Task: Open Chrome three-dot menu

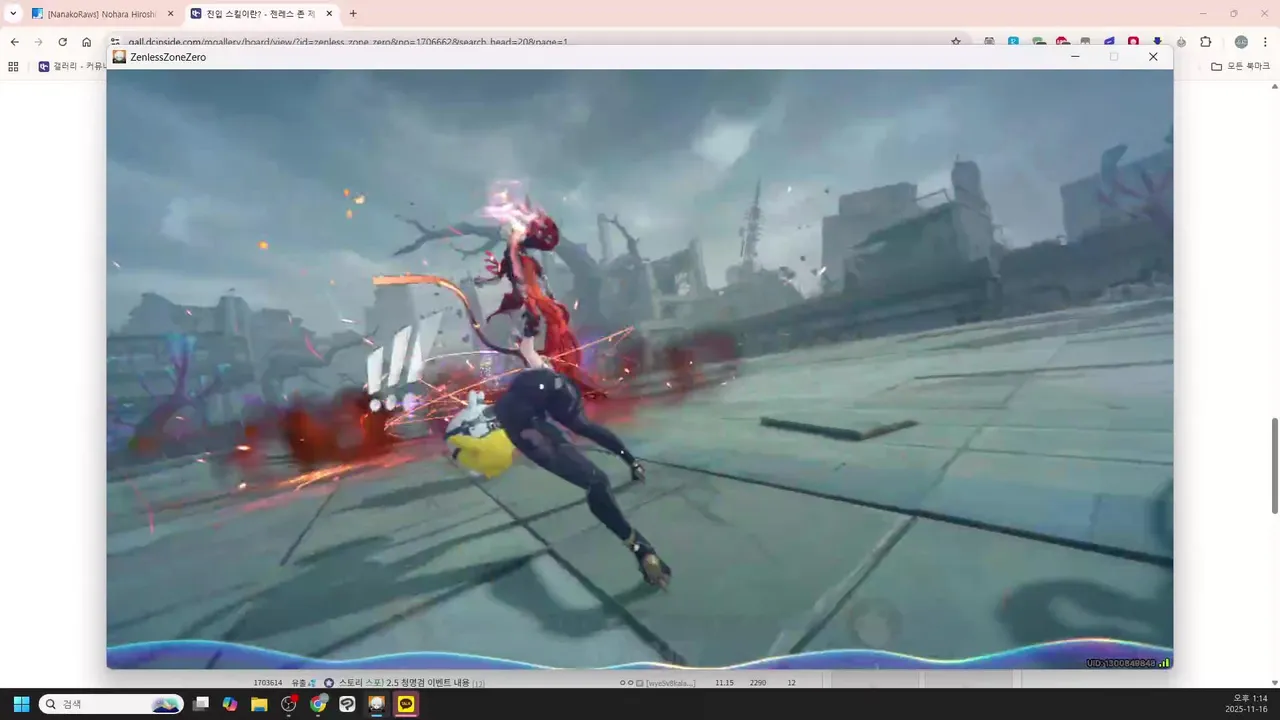Action: pyautogui.click(x=1266, y=42)
